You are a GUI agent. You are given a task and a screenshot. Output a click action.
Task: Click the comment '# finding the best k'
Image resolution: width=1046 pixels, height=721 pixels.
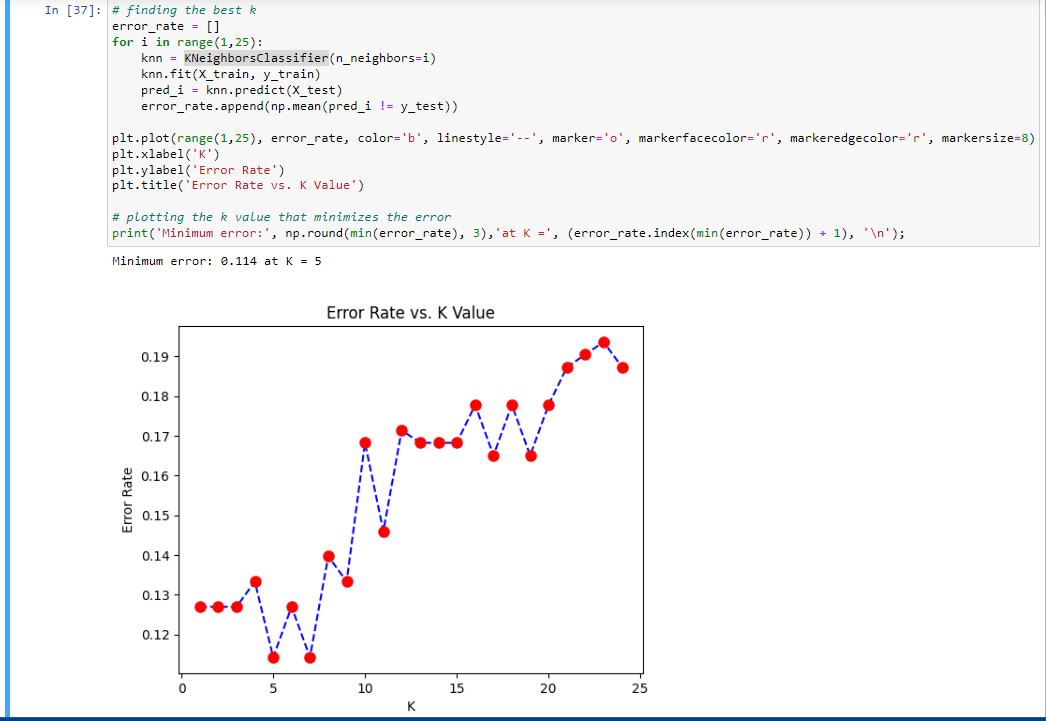185,10
